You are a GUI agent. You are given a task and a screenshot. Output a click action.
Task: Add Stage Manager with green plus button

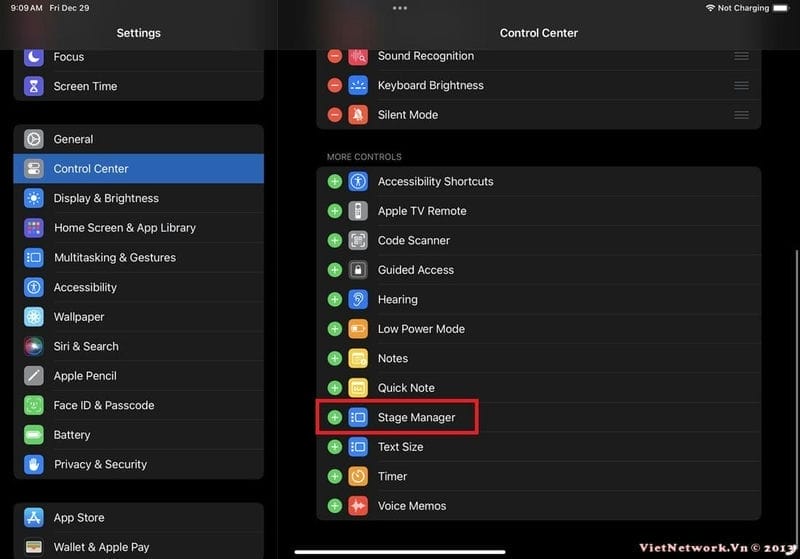(335, 417)
